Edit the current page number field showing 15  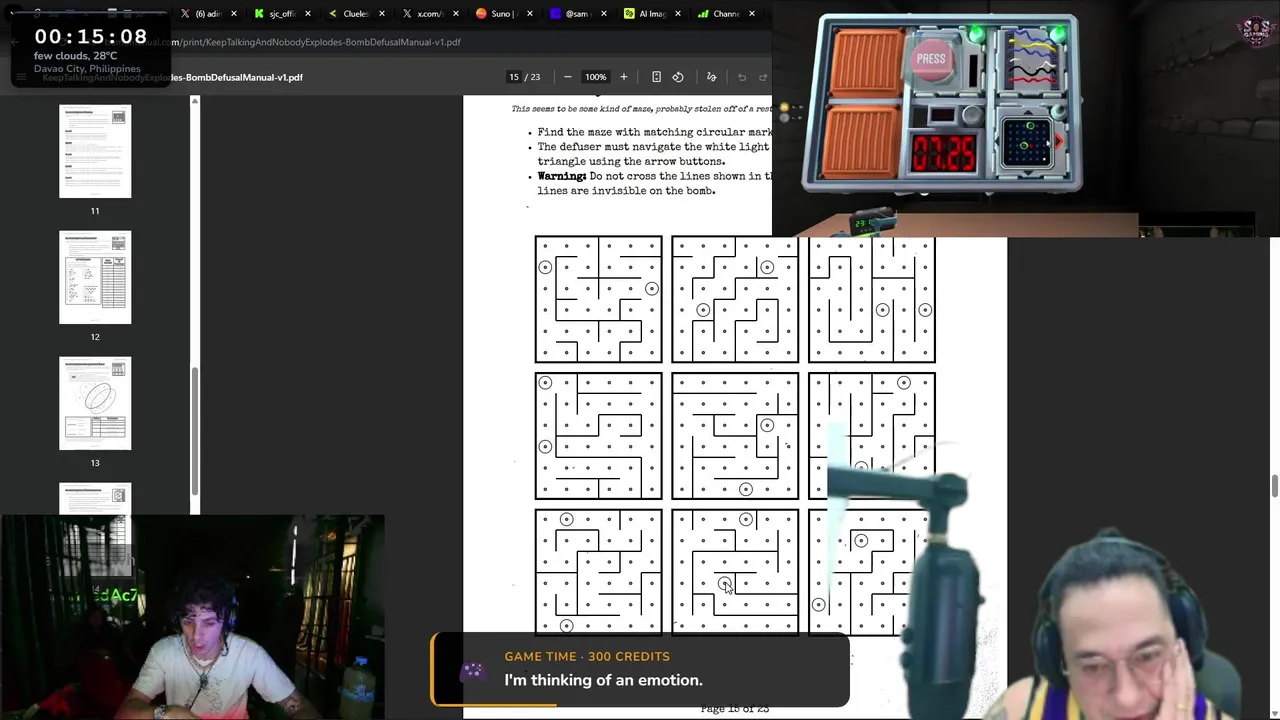click(x=514, y=77)
